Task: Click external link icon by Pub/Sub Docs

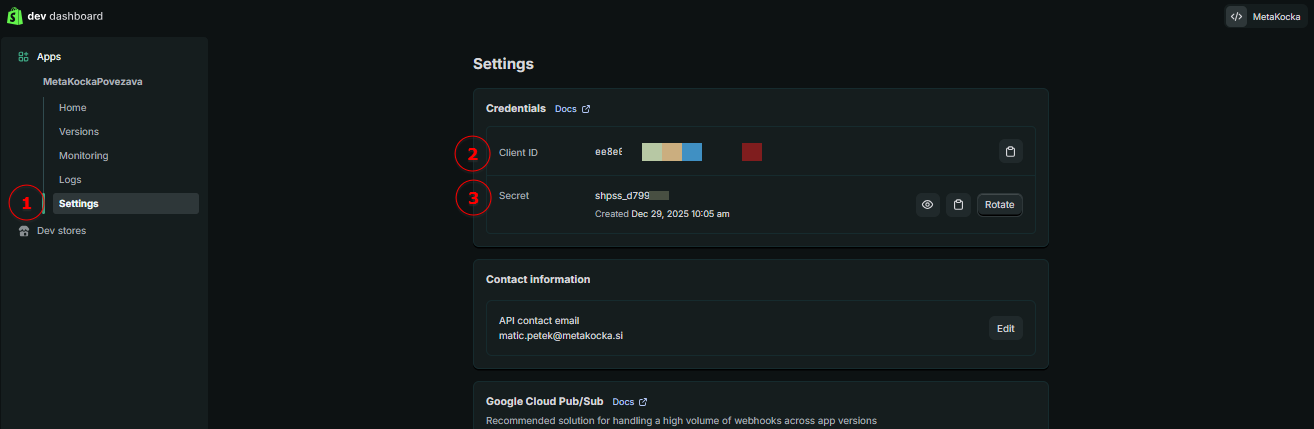Action: 643,401
